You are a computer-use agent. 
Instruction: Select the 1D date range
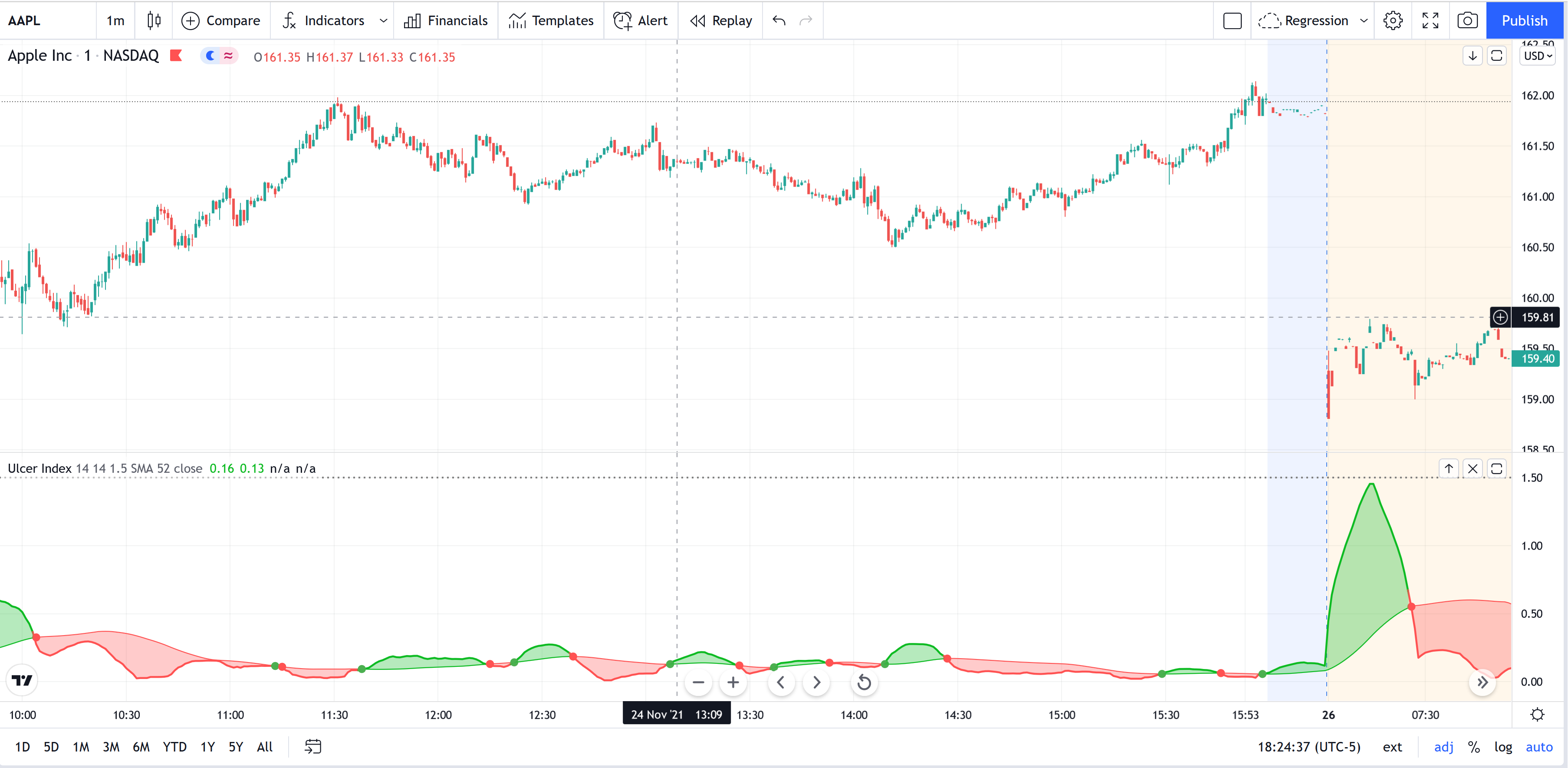click(23, 747)
